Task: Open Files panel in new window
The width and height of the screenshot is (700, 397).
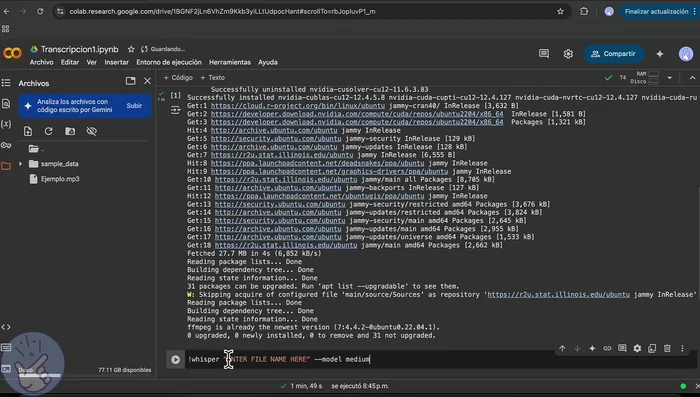Action: [x=130, y=81]
